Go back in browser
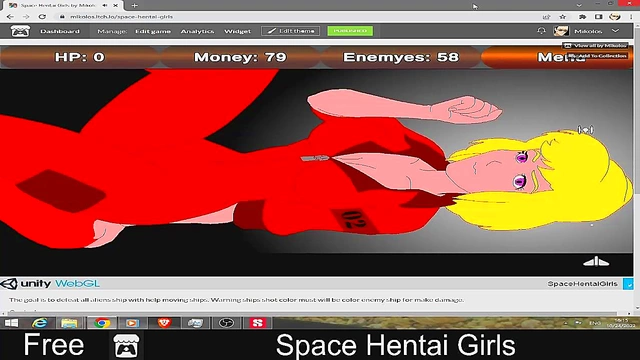640x360 pixels. point(10,17)
